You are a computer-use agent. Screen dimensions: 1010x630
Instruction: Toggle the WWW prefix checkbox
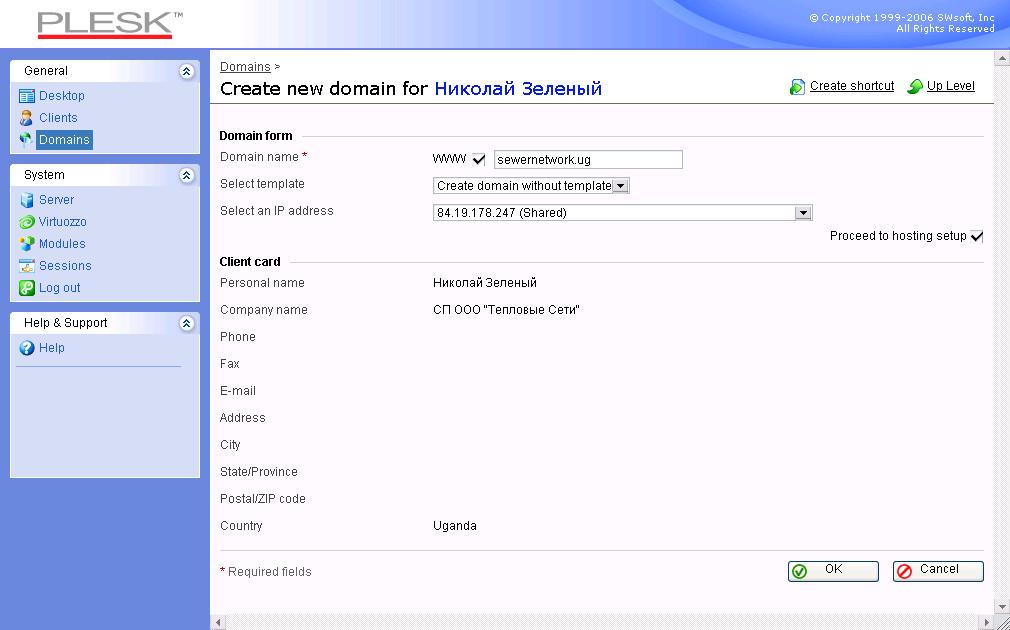pyautogui.click(x=479, y=159)
